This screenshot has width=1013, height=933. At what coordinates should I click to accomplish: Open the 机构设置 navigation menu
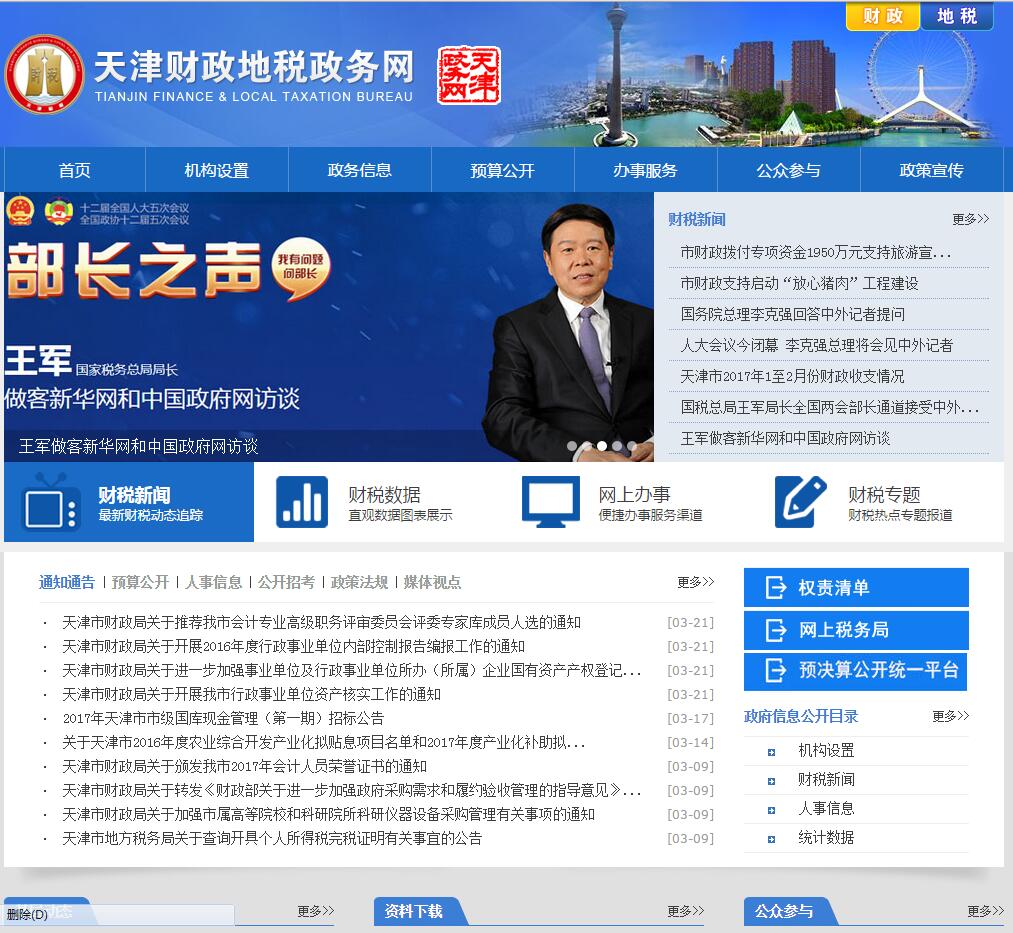pyautogui.click(x=217, y=170)
